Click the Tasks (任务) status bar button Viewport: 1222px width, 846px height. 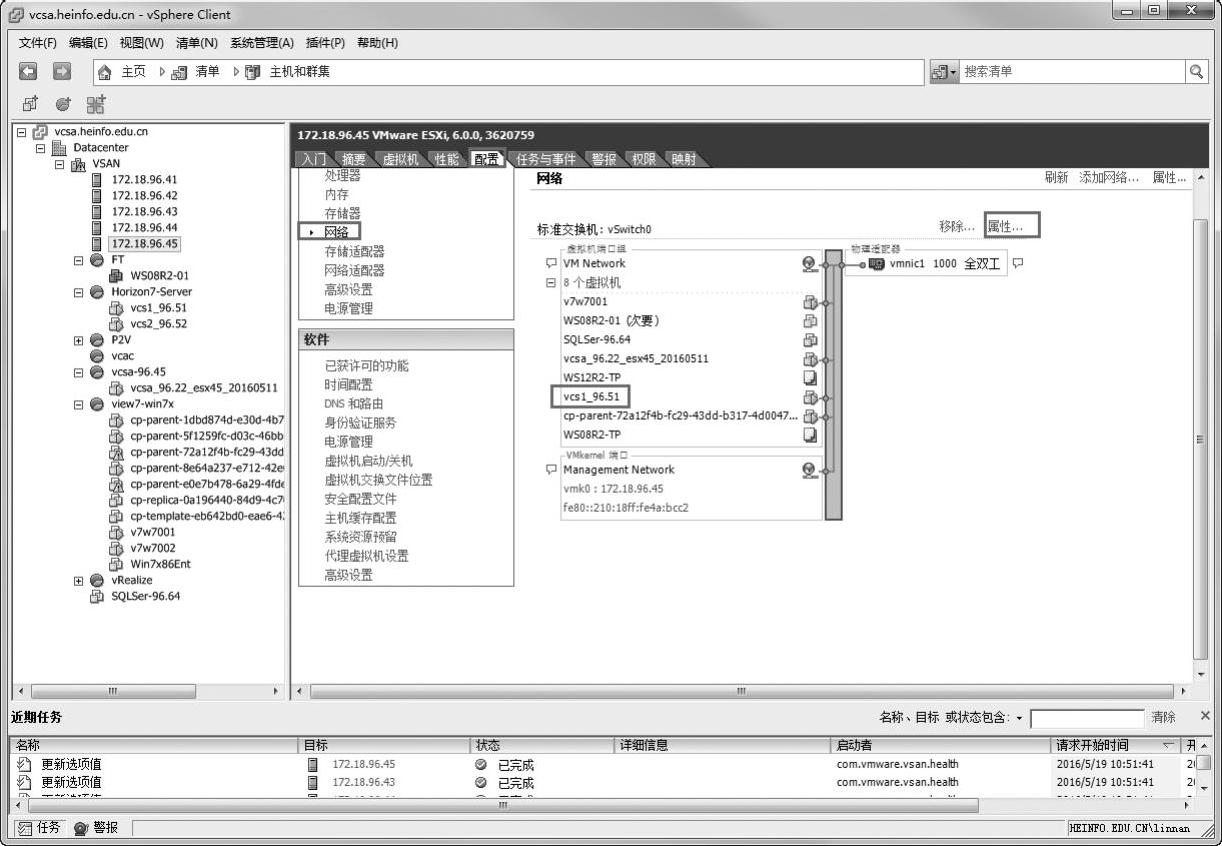click(x=40, y=828)
